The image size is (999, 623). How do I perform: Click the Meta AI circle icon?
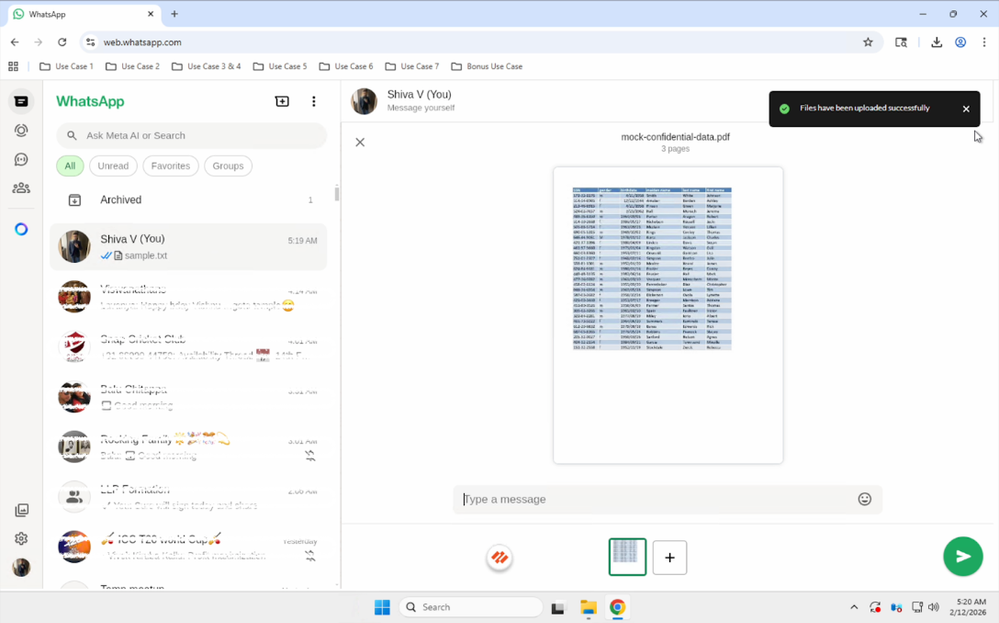(21, 229)
